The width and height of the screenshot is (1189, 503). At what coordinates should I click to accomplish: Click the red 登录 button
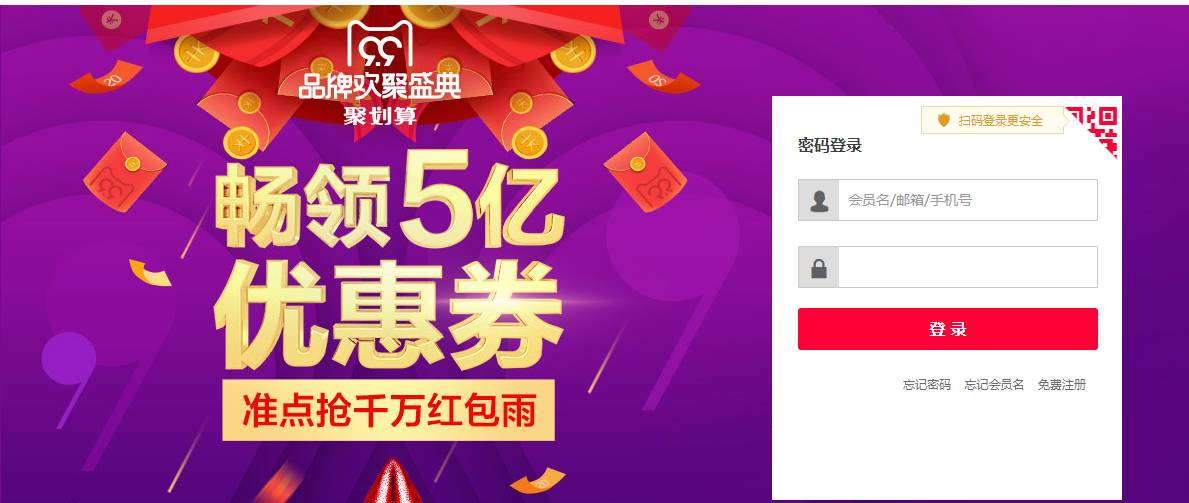[947, 329]
